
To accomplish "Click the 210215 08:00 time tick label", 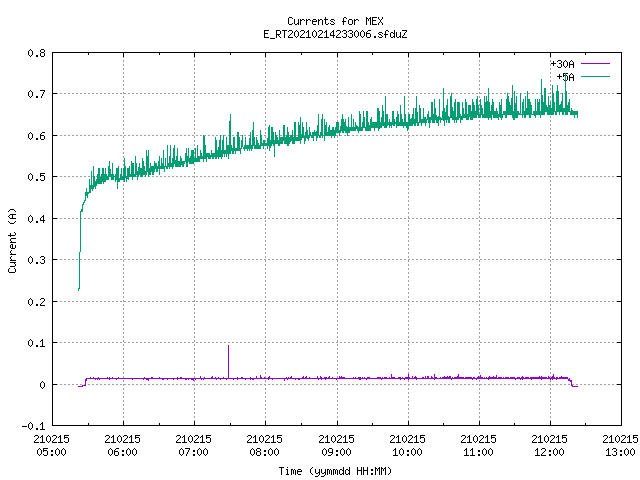I will (x=264, y=446).
